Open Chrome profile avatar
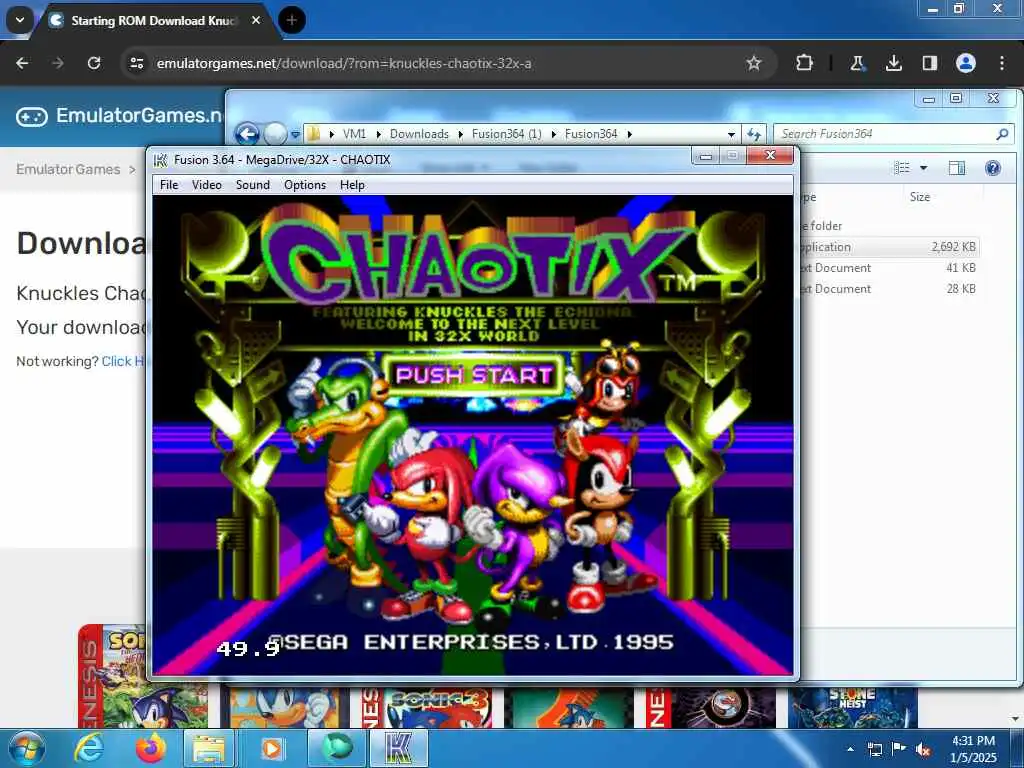The height and width of the screenshot is (768, 1024). (x=965, y=63)
